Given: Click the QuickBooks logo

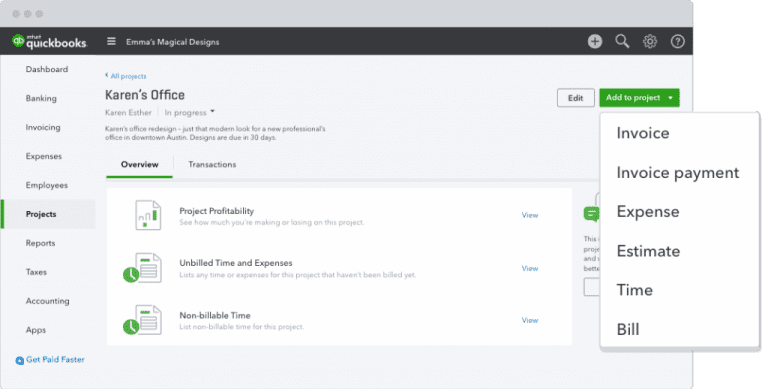Looking at the screenshot, I should 49,41.
